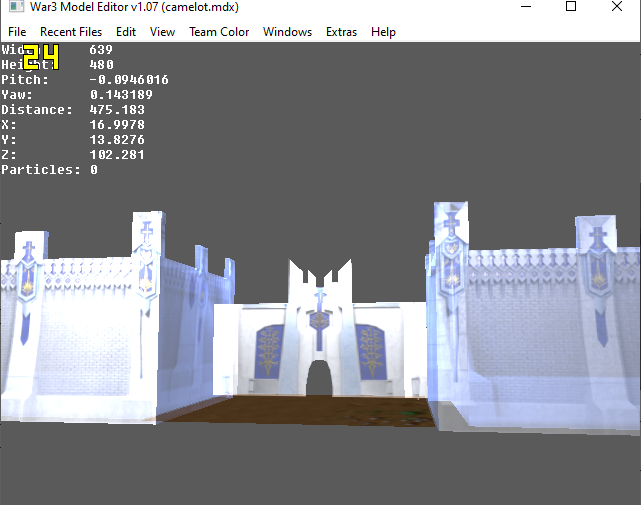641x505 pixels.
Task: Close the War3 Model Editor window
Action: coord(616,6)
